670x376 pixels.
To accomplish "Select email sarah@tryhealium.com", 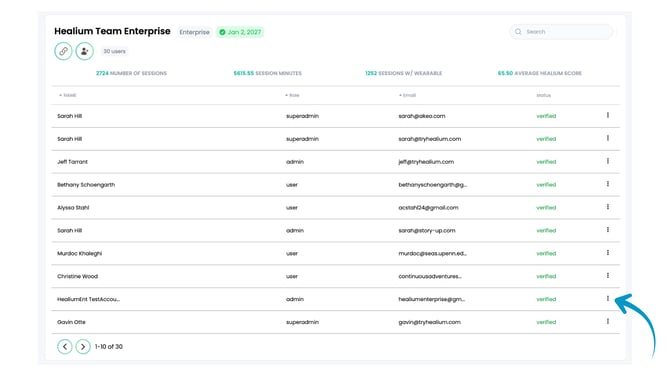I will click(x=429, y=139).
